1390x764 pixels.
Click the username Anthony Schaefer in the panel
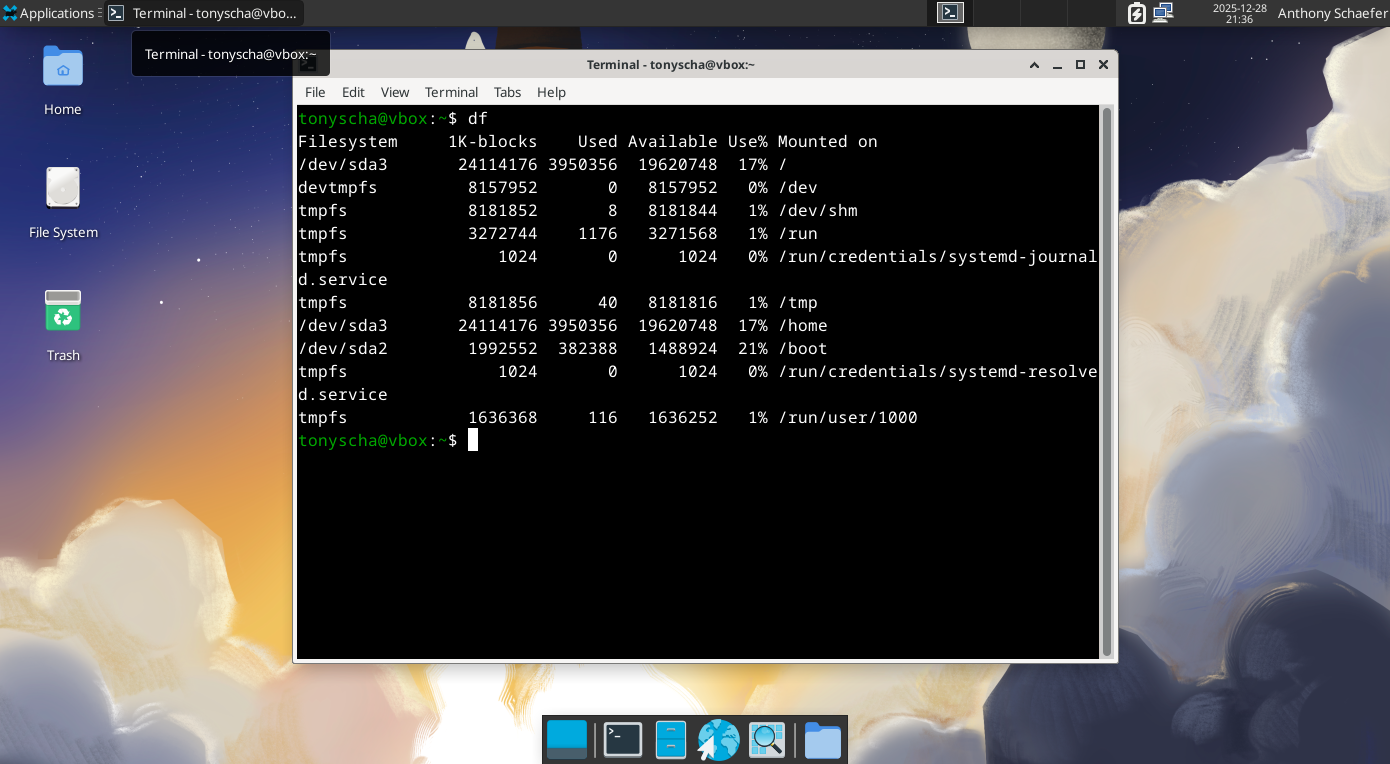coord(1331,13)
